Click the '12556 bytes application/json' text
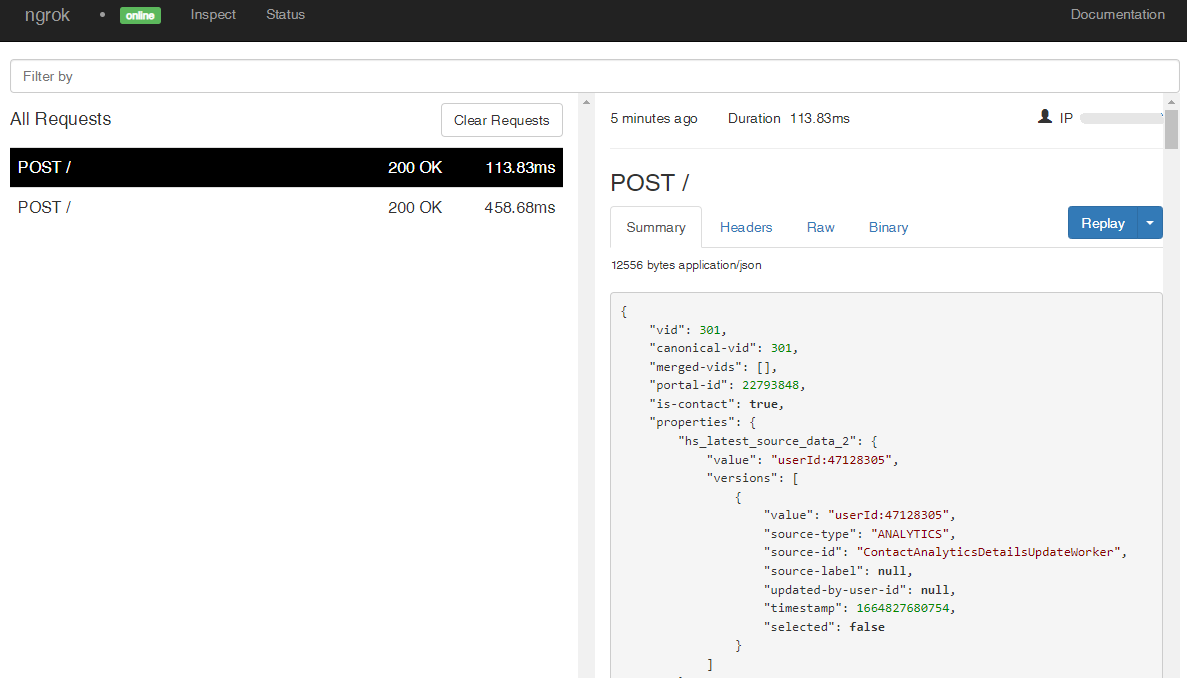 tap(687, 266)
